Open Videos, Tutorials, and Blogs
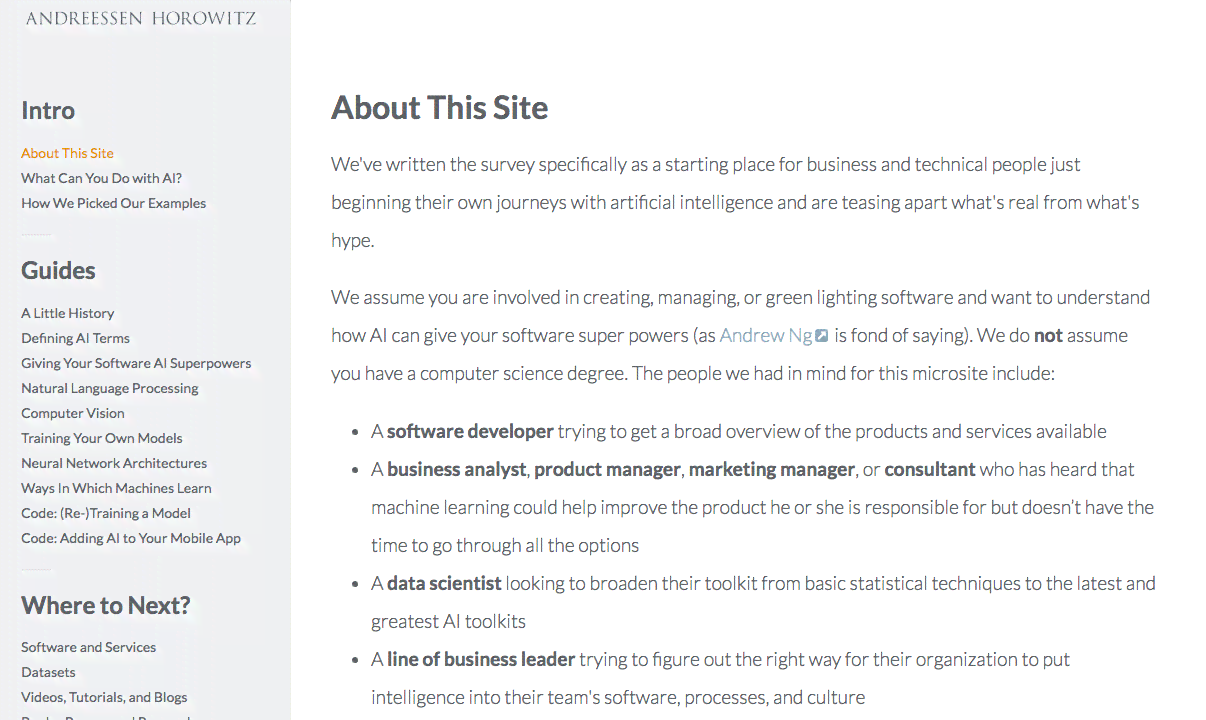 pos(104,697)
